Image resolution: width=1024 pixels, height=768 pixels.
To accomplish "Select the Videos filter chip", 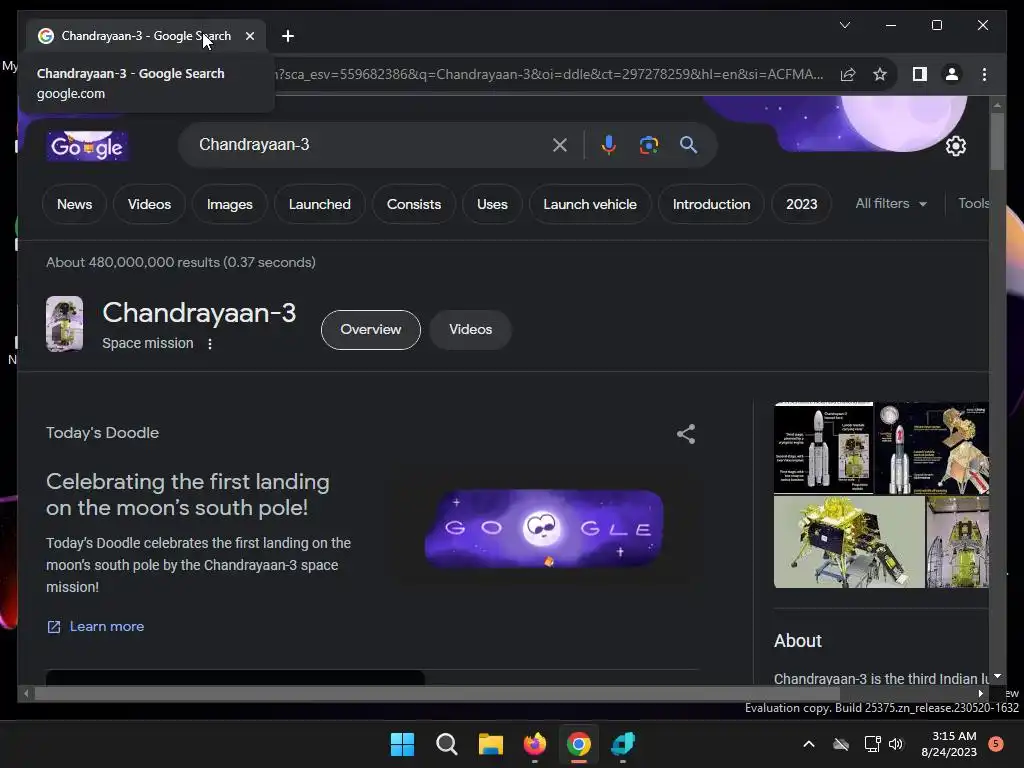I will (150, 204).
